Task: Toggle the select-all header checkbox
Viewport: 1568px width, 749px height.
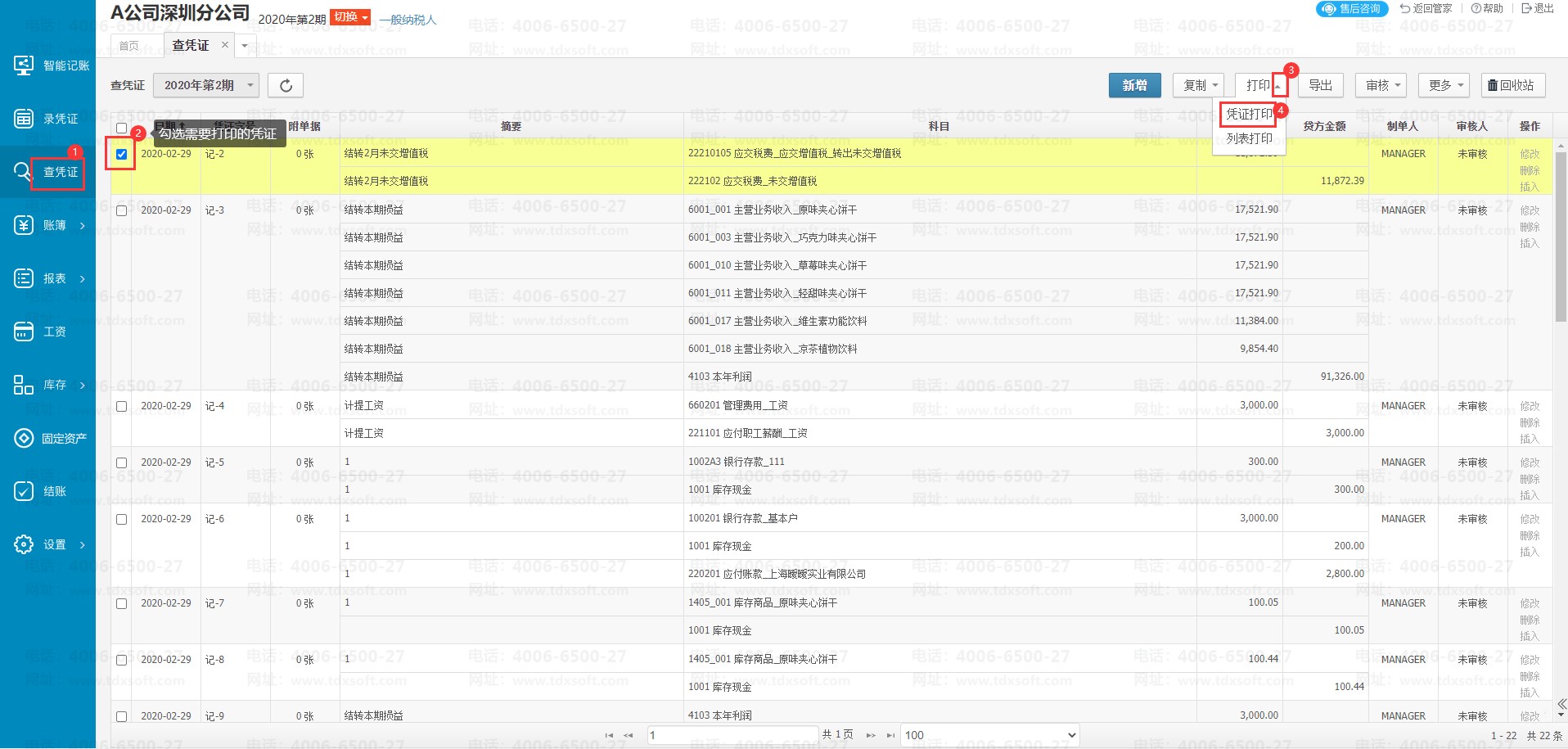Action: (122, 128)
